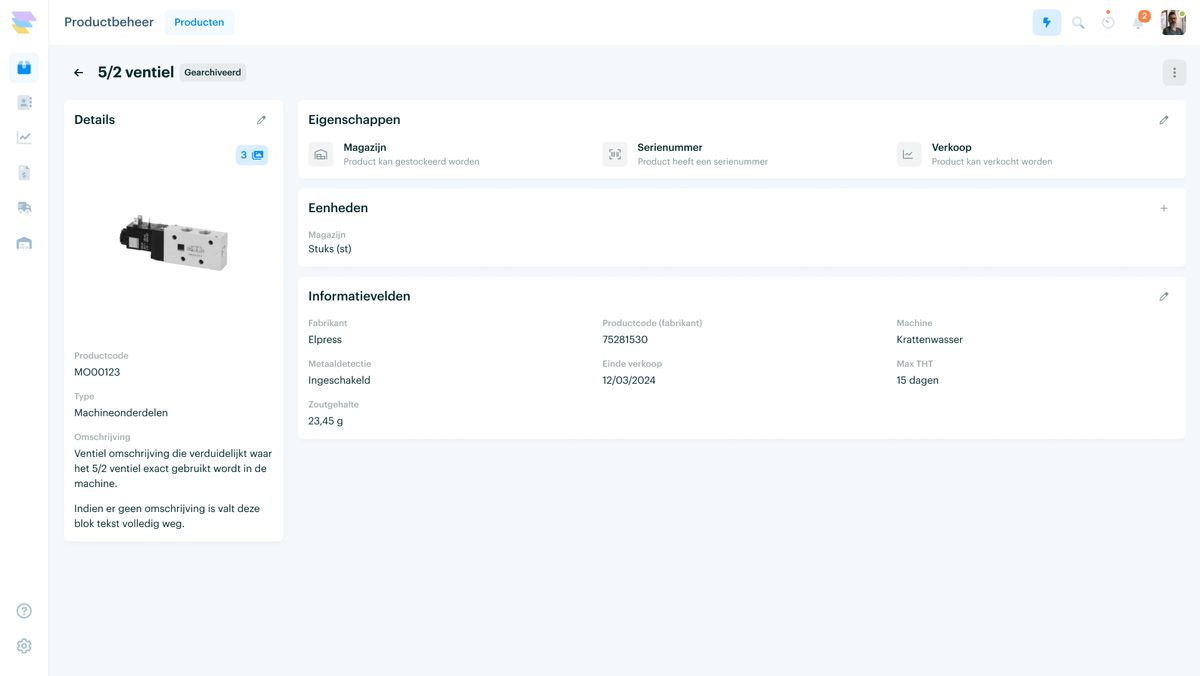Click the valve product image

click(174, 242)
